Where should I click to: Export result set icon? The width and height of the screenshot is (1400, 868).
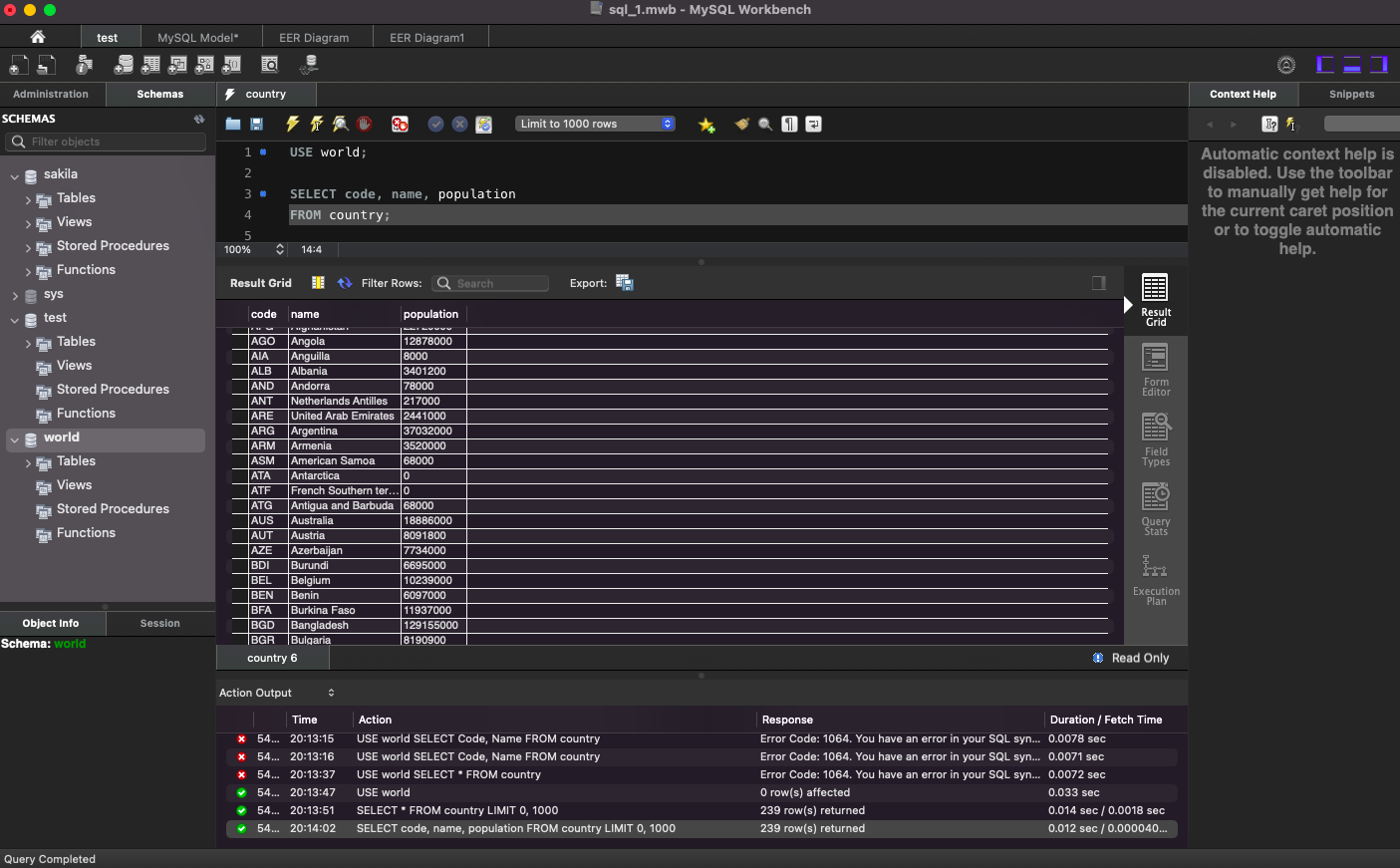[625, 283]
